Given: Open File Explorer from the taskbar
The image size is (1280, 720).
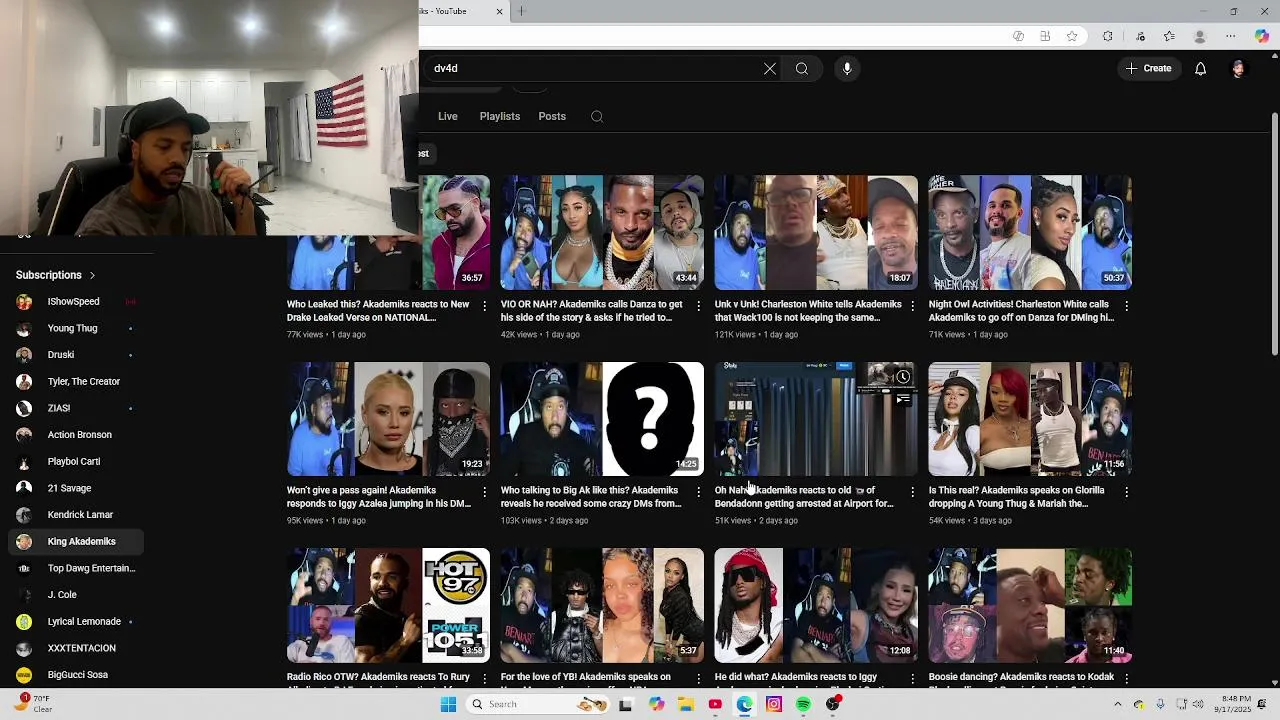Looking at the screenshot, I should (686, 704).
